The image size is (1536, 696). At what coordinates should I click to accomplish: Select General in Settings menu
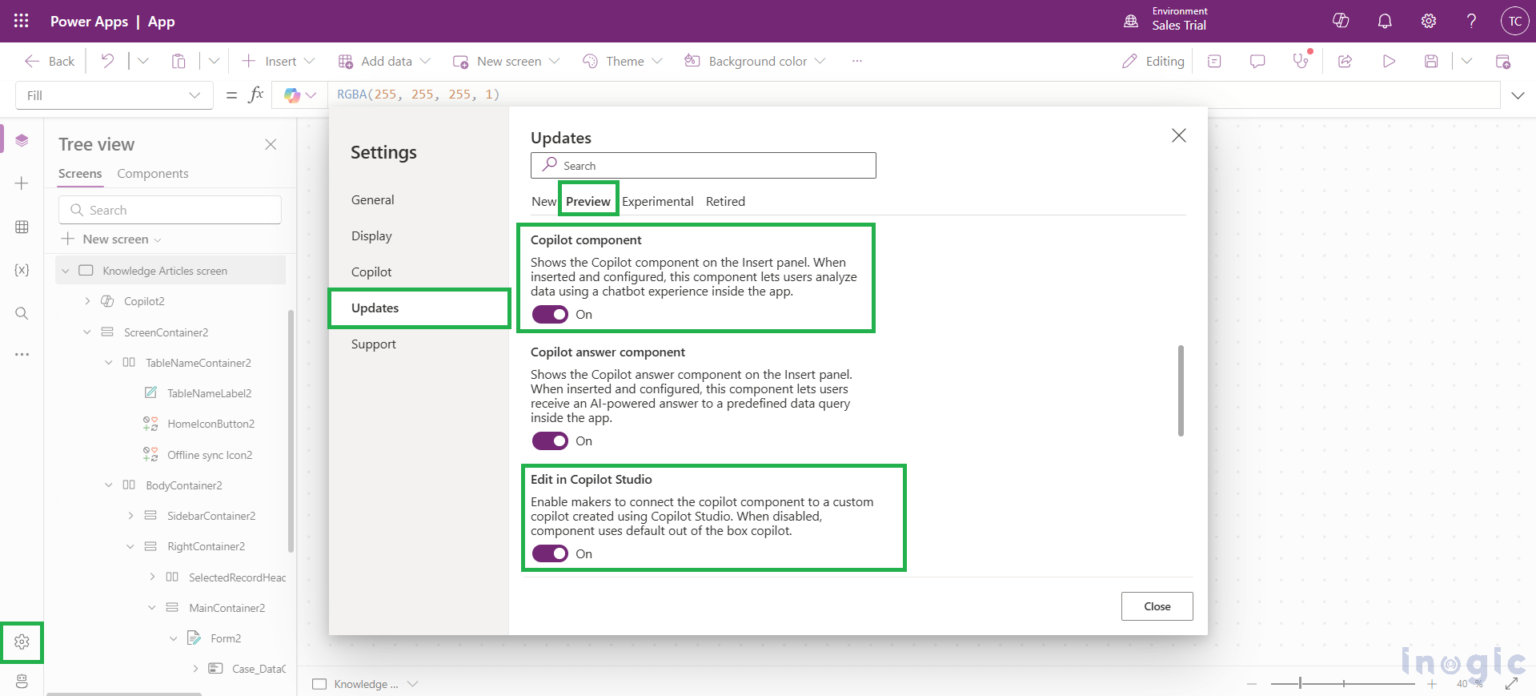pos(372,200)
